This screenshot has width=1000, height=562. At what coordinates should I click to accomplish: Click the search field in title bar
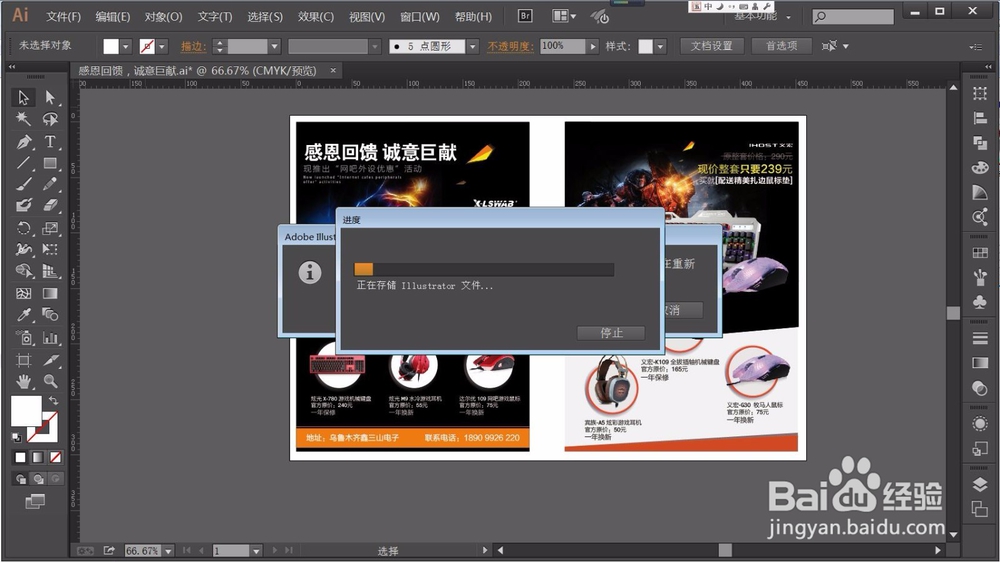coord(853,17)
